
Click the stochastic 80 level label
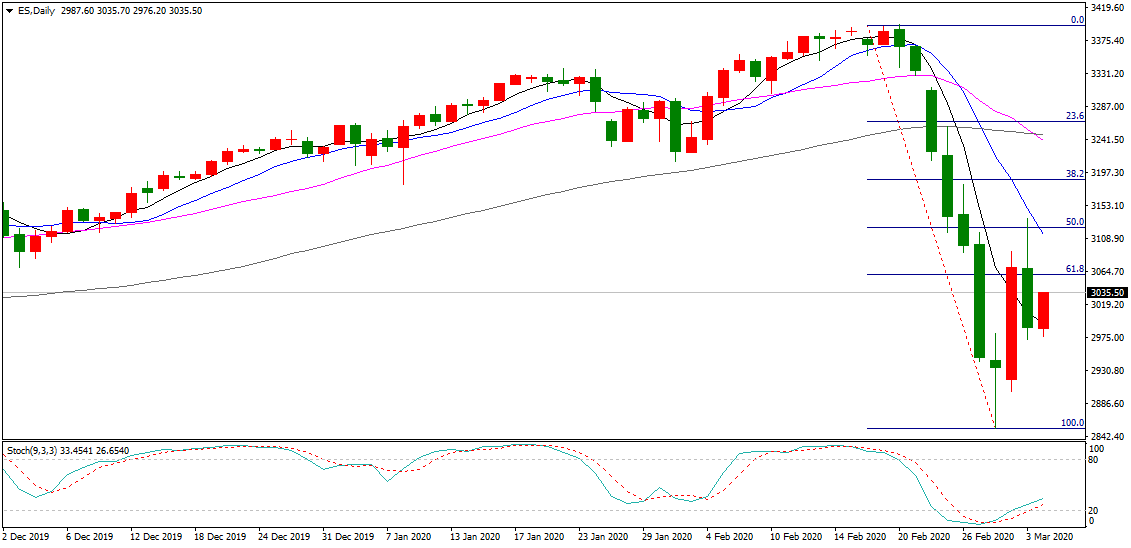1096,460
